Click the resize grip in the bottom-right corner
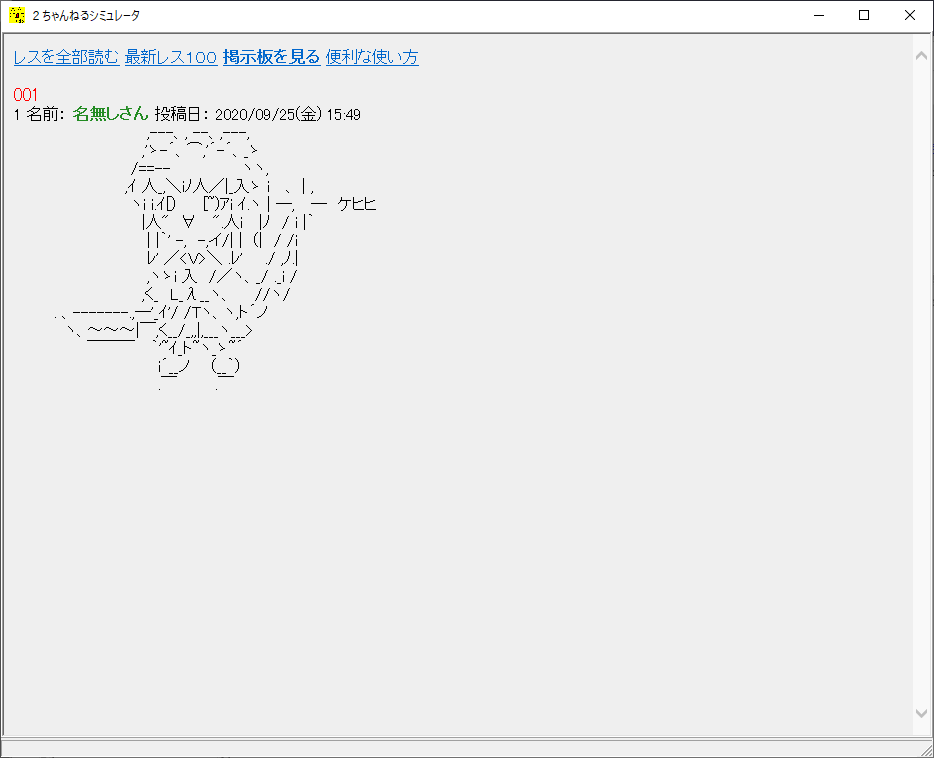The image size is (934, 758). tap(925, 749)
